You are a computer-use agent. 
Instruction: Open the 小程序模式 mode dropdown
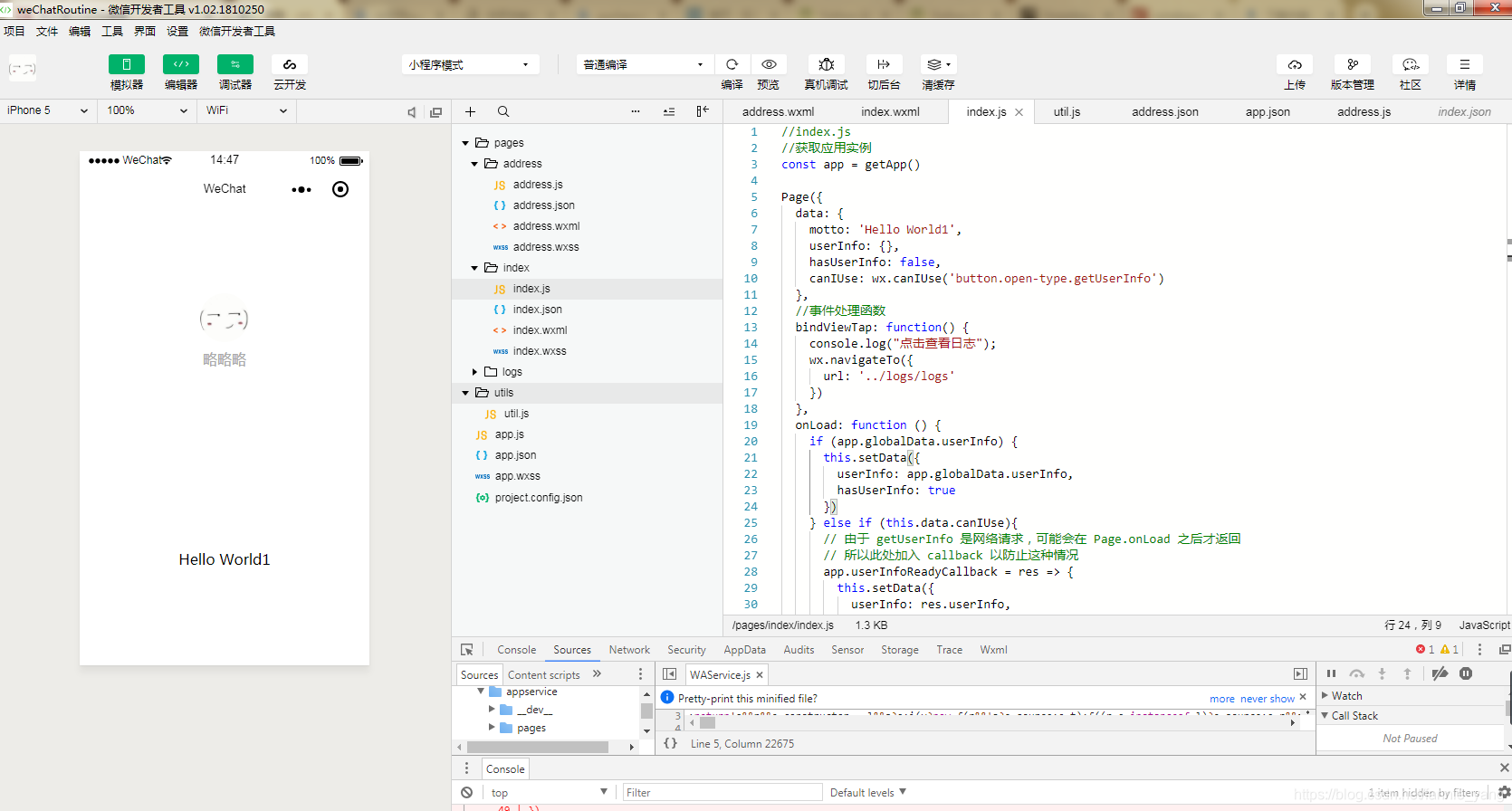click(x=470, y=64)
